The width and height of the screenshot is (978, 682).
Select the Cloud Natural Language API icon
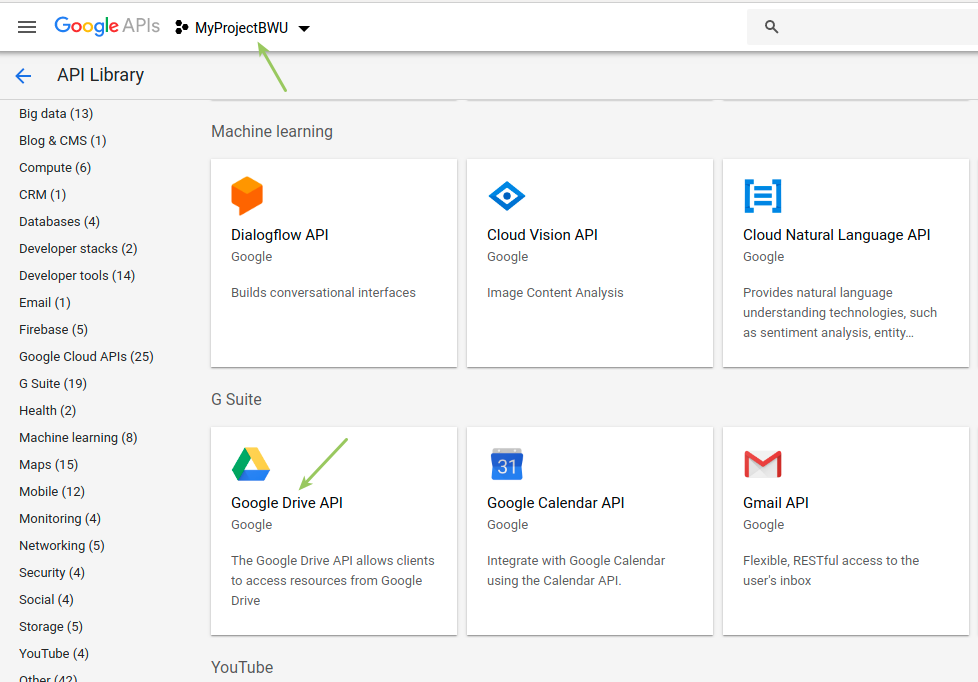click(763, 196)
